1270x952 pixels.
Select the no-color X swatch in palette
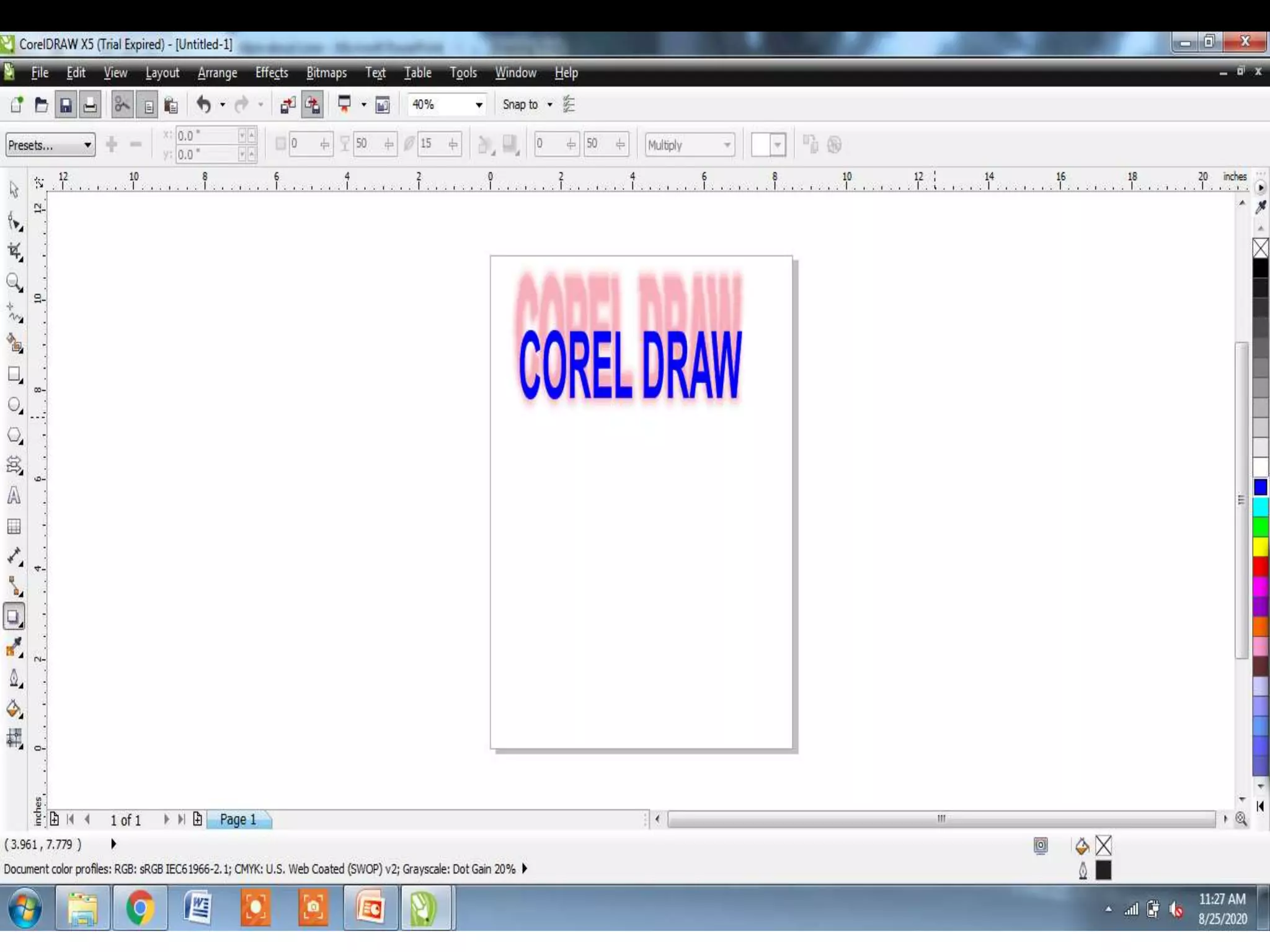pos(1260,249)
